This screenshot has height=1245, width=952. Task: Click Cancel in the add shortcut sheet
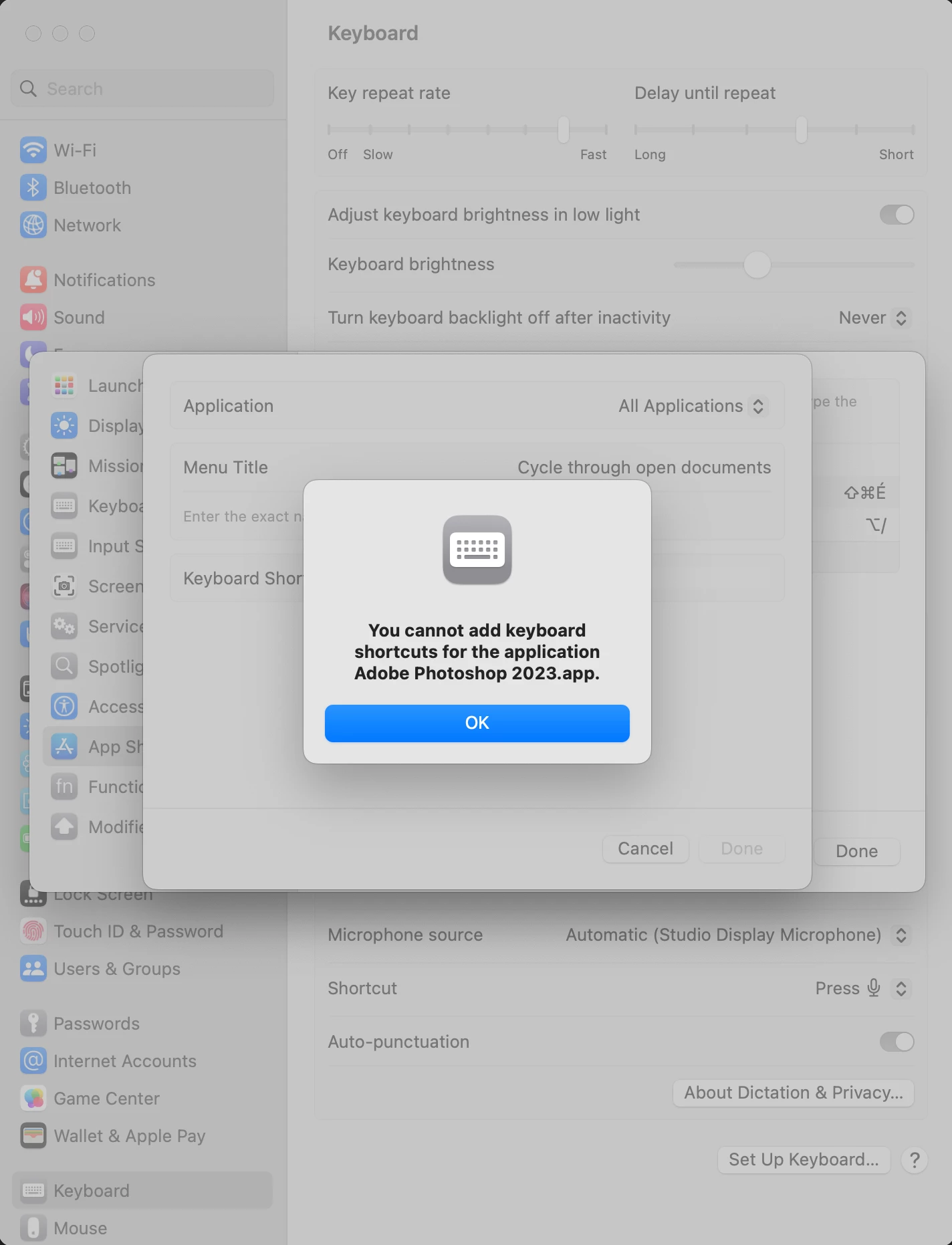pos(645,848)
